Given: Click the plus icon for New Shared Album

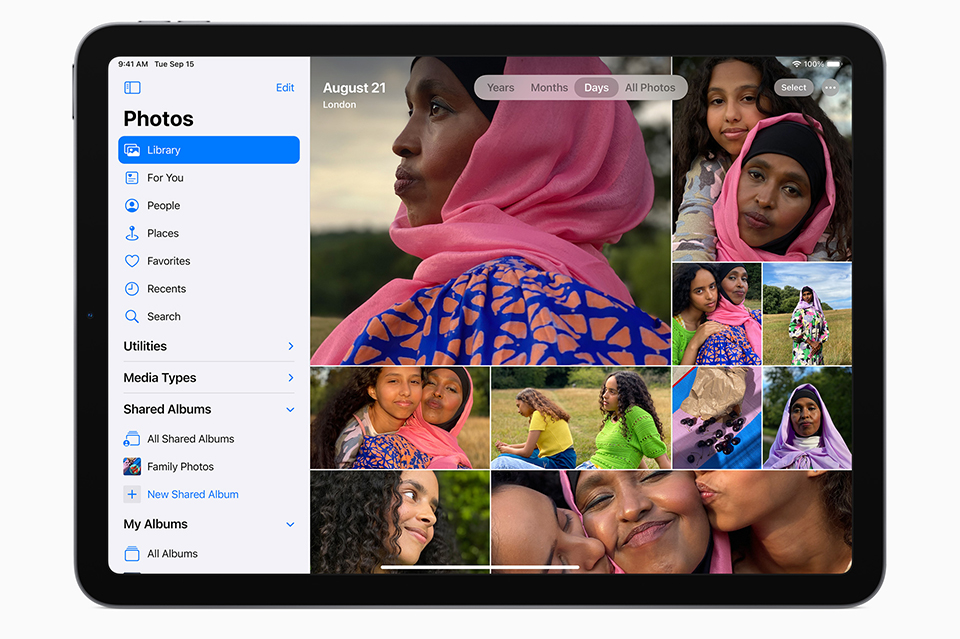Looking at the screenshot, I should click(x=132, y=494).
